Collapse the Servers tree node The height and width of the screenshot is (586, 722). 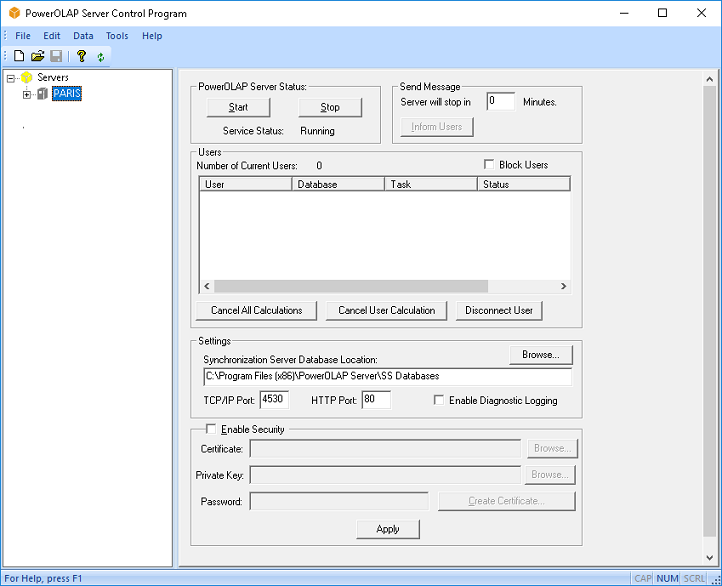(11, 79)
